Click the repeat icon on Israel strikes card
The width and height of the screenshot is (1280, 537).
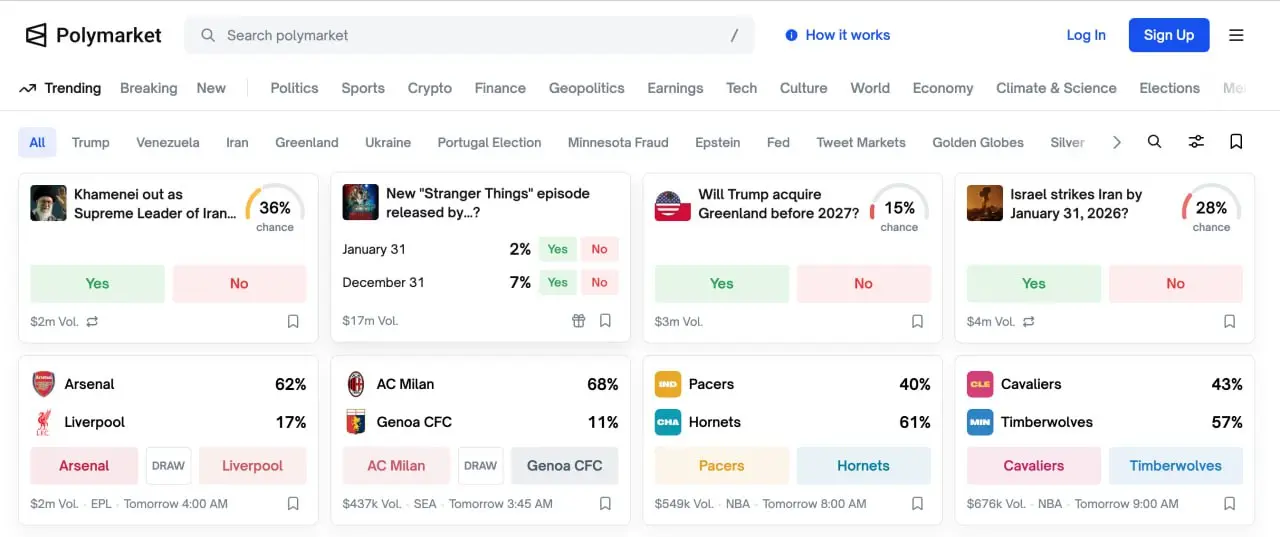[x=1028, y=322]
